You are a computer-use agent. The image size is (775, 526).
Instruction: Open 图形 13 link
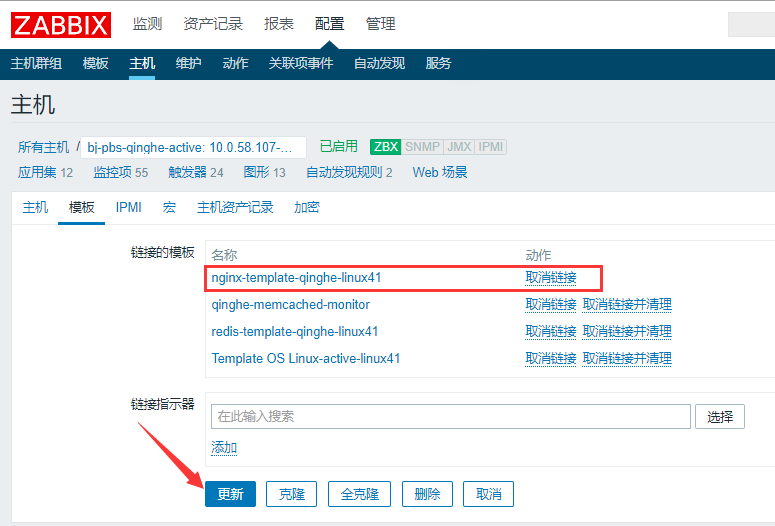[x=264, y=173]
